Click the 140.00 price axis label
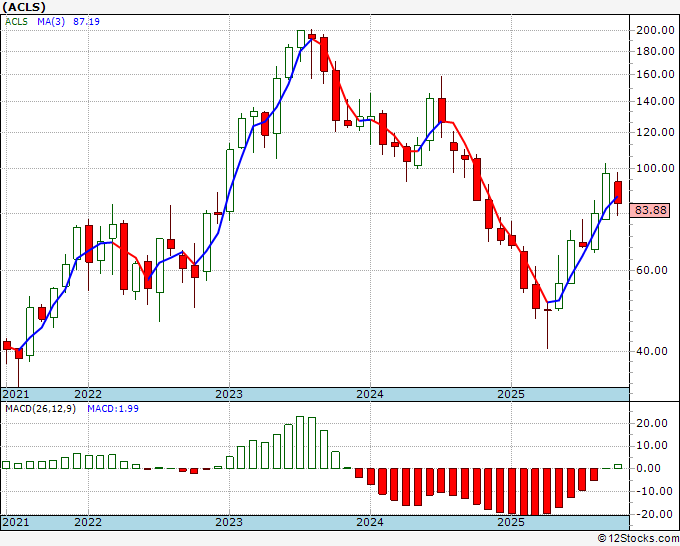The width and height of the screenshot is (680, 546). pos(655,101)
